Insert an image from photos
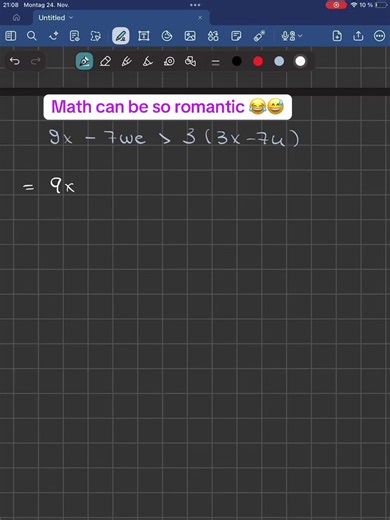 coord(190,36)
